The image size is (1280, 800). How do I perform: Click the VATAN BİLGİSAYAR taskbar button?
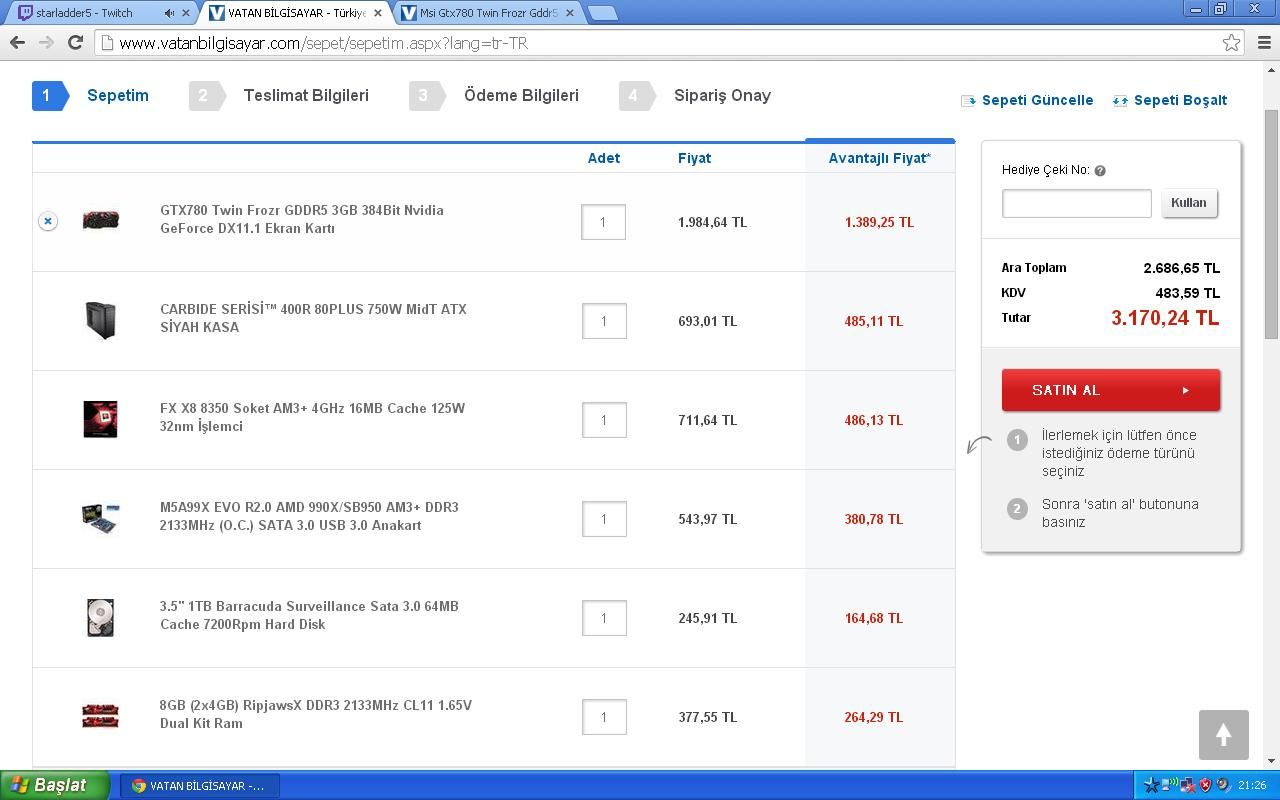click(200, 786)
